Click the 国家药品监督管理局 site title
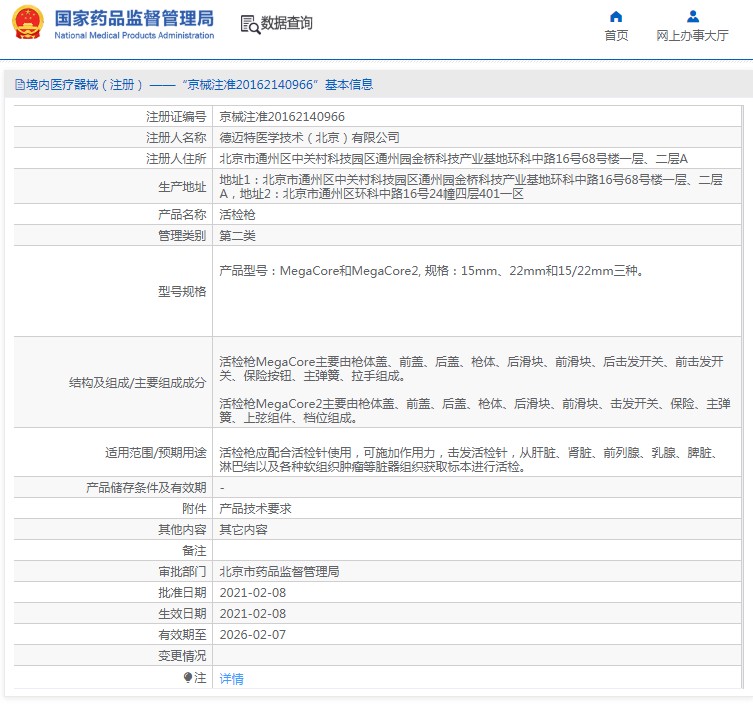This screenshot has height=707, width=753. point(133,18)
